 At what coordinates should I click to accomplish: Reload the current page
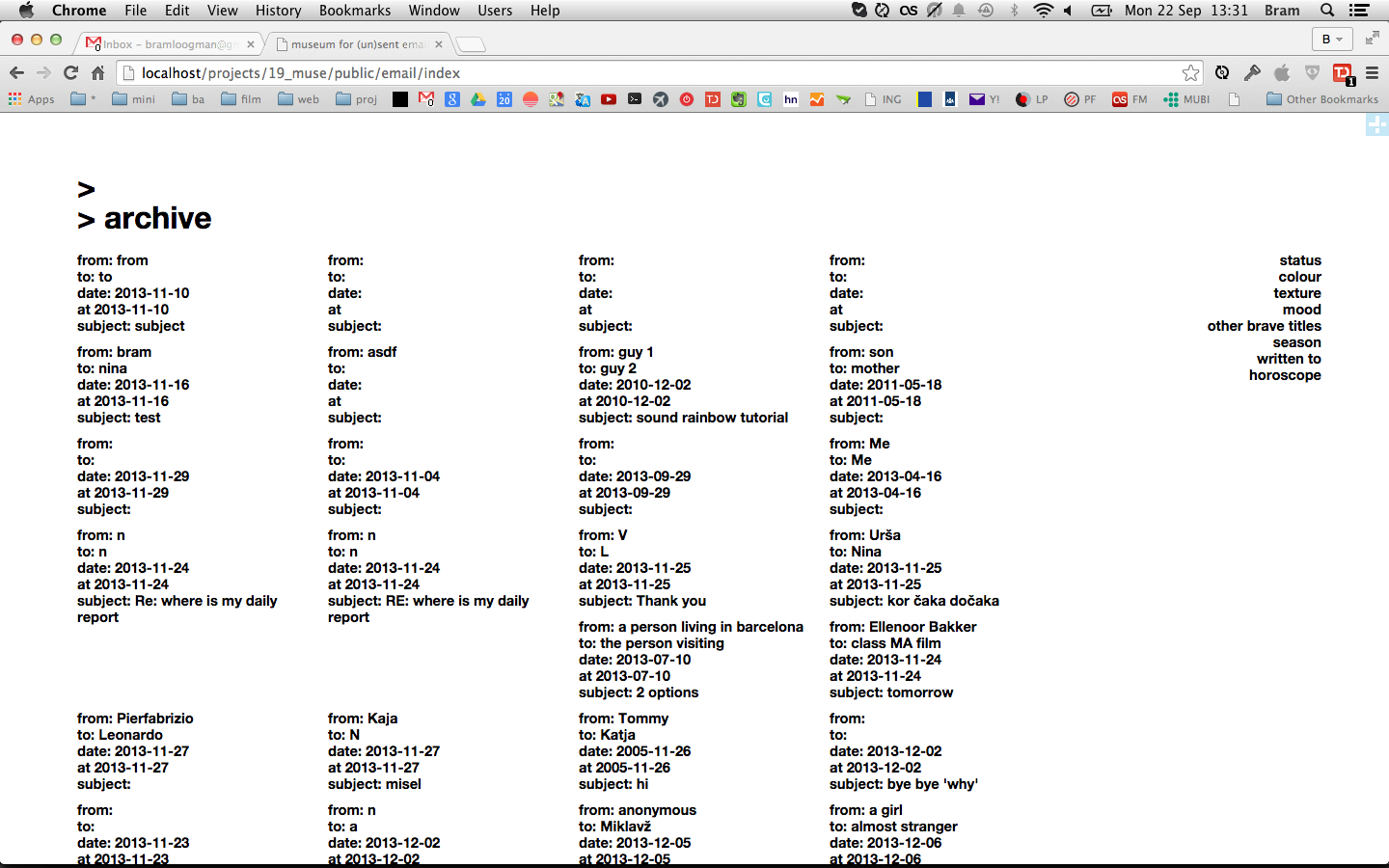click(70, 73)
